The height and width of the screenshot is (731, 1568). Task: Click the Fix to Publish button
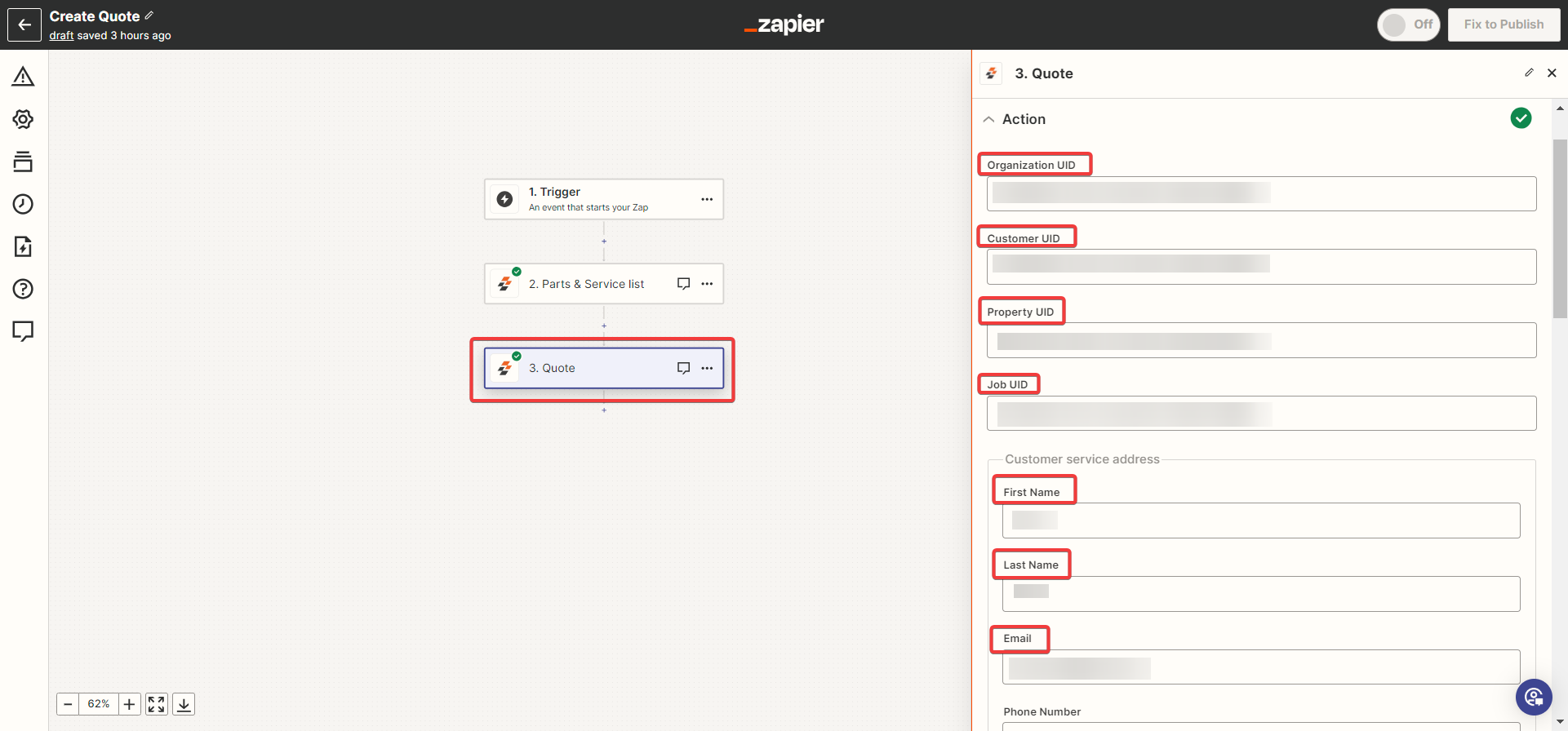pyautogui.click(x=1504, y=24)
